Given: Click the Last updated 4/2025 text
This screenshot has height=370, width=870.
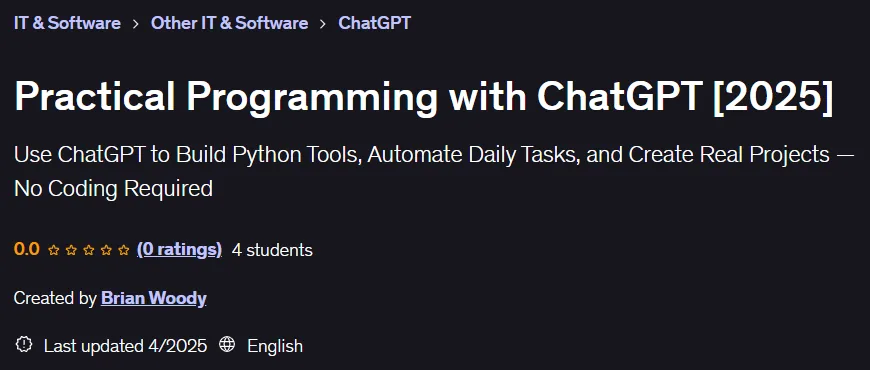Looking at the screenshot, I should click(x=125, y=346).
